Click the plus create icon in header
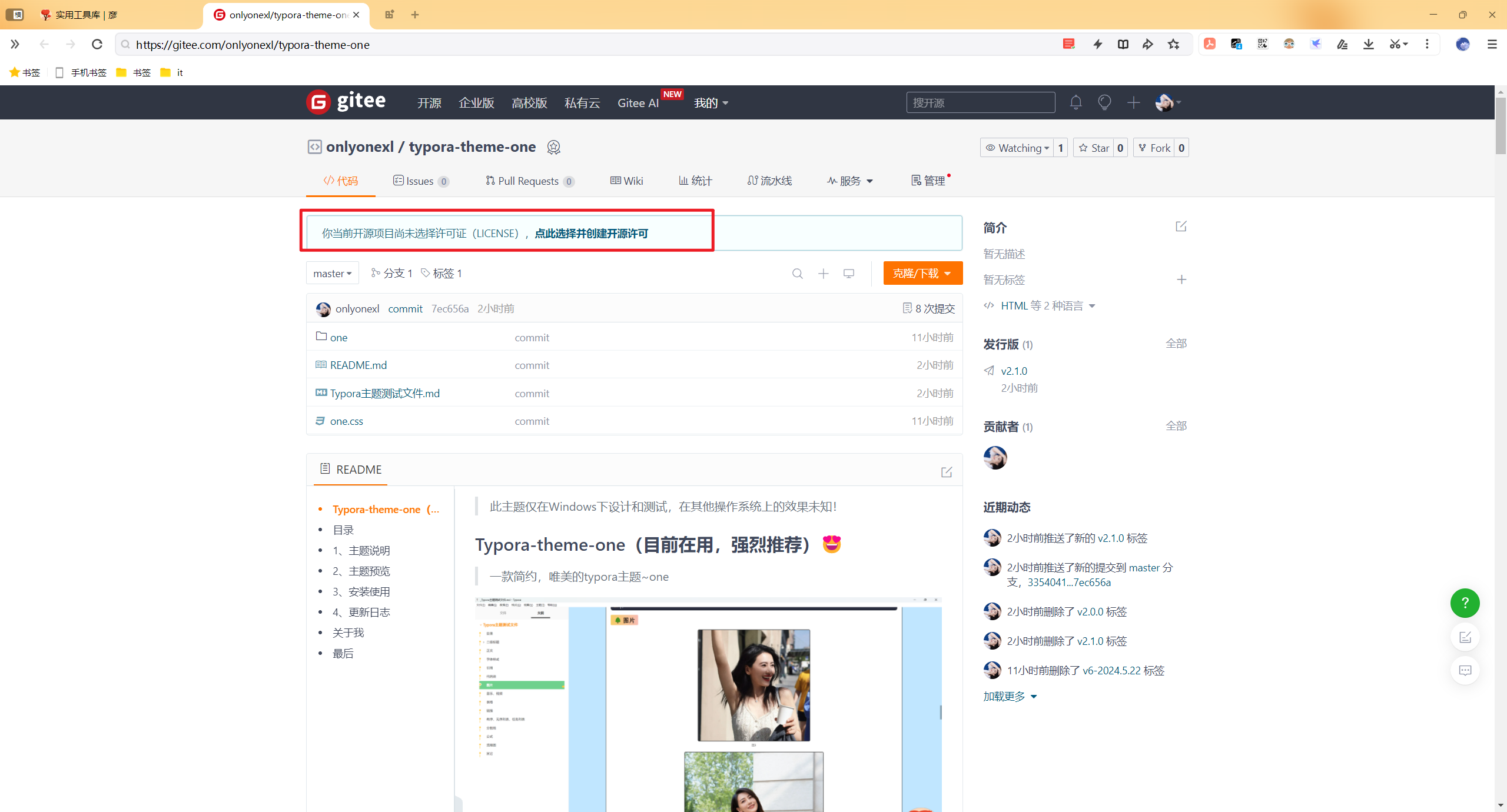Viewport: 1507px width, 812px height. click(1133, 102)
